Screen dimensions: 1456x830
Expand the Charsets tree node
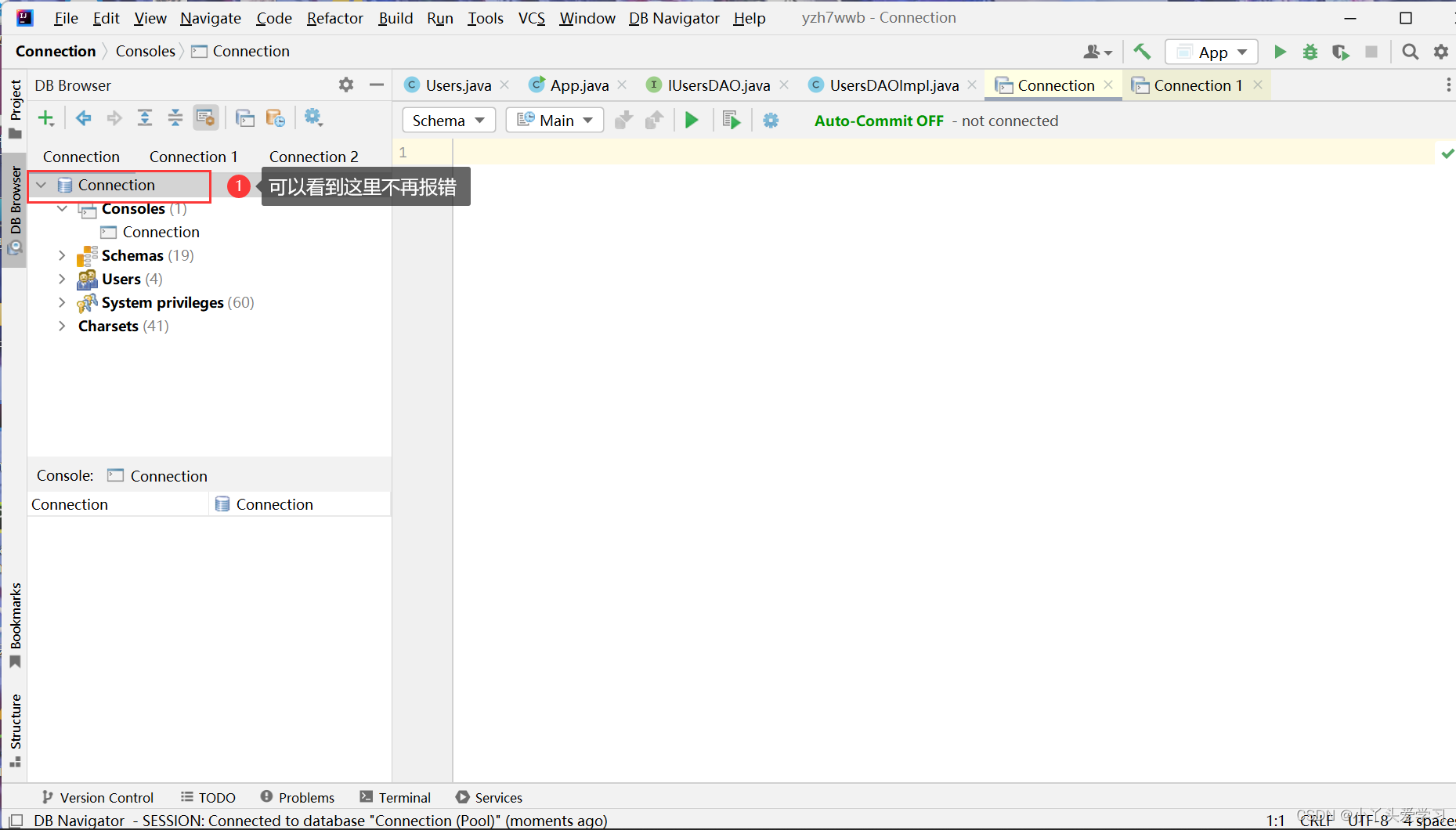click(62, 326)
